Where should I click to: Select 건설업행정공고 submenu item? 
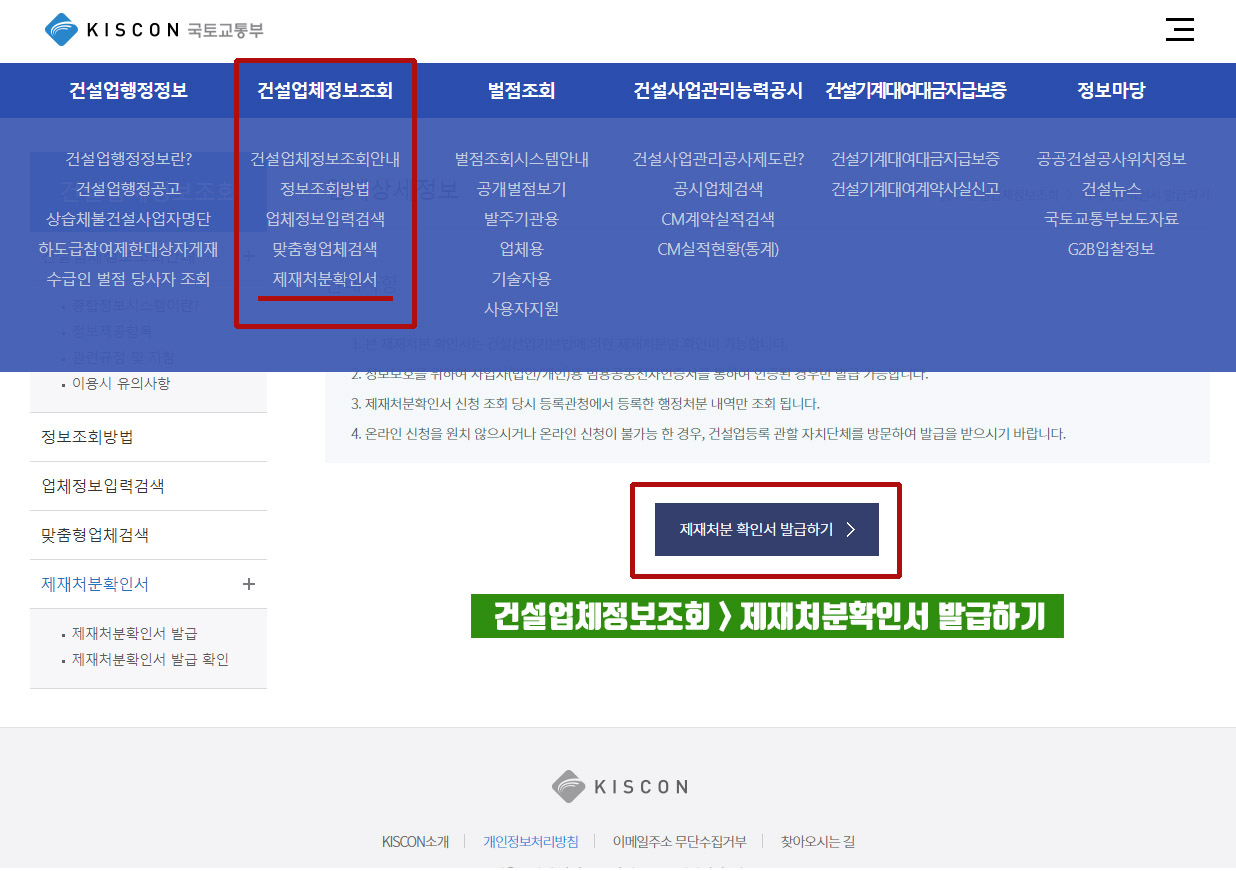tap(128, 189)
